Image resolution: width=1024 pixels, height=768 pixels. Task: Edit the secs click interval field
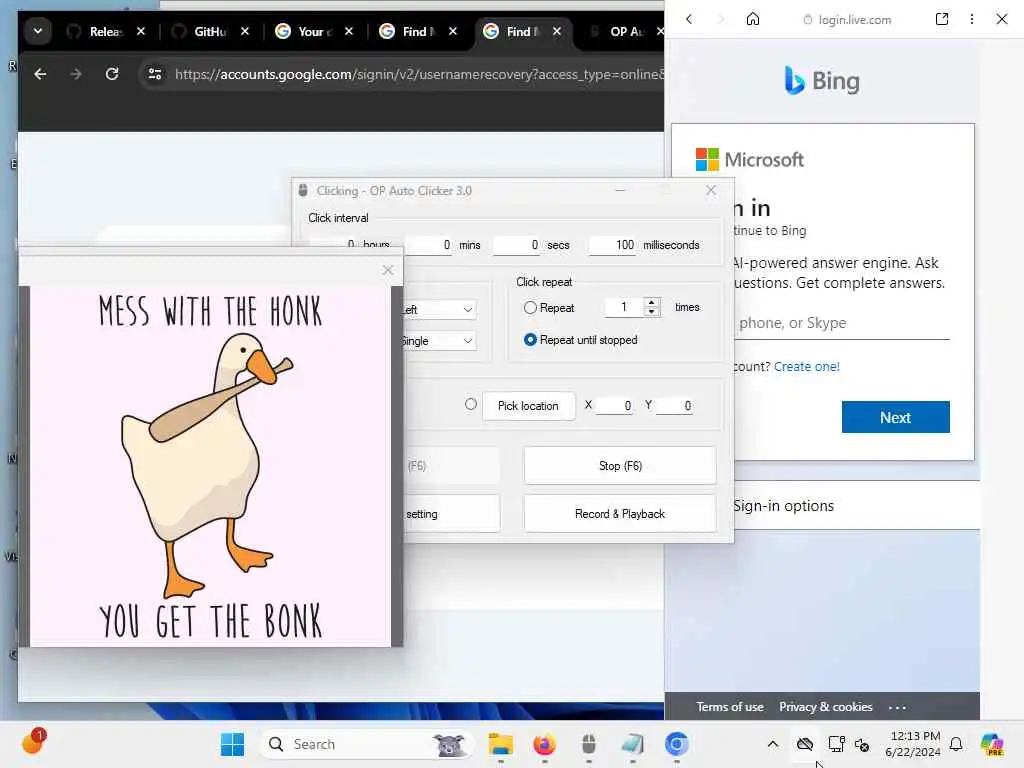516,245
